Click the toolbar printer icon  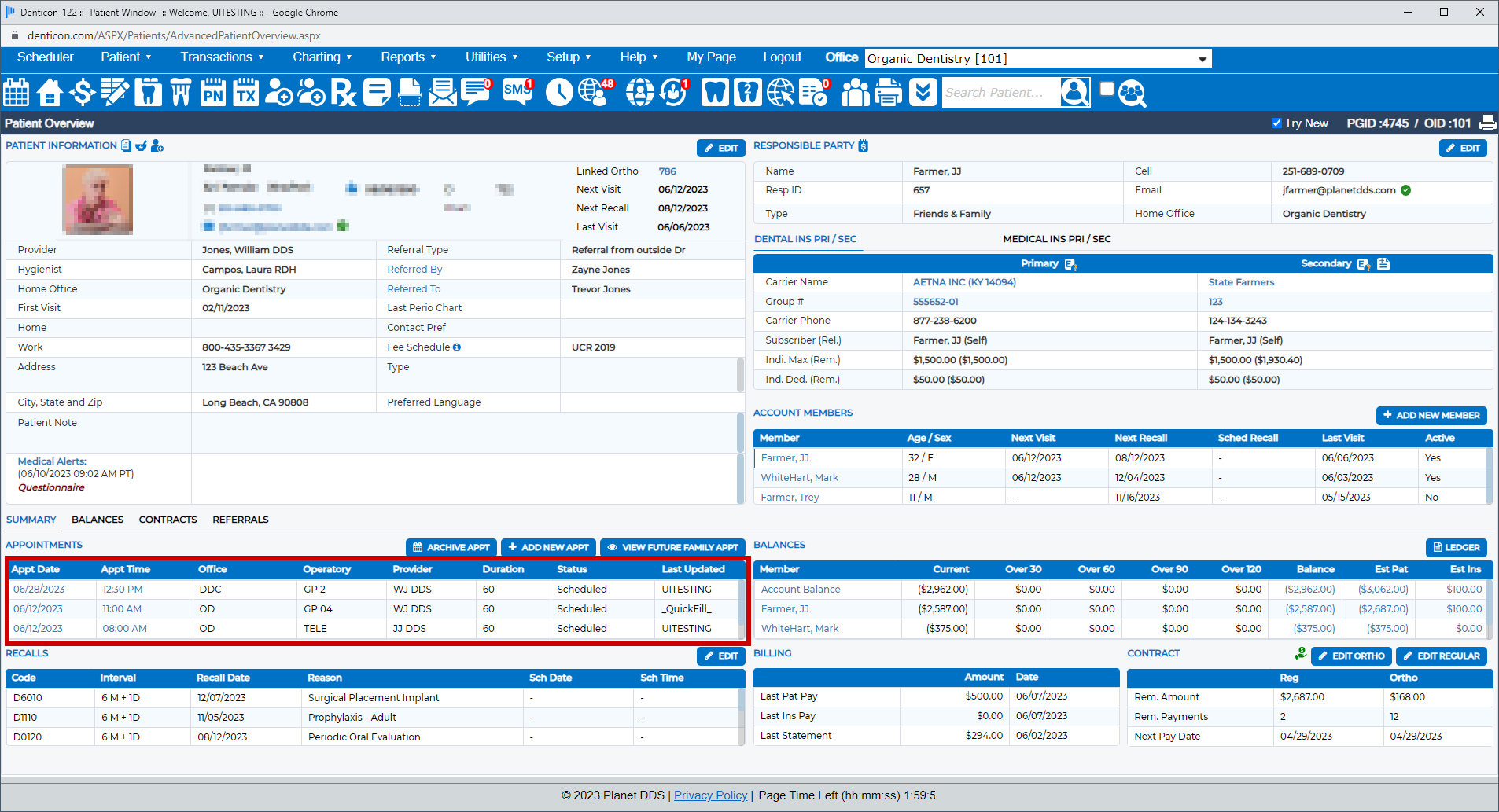coord(889,93)
